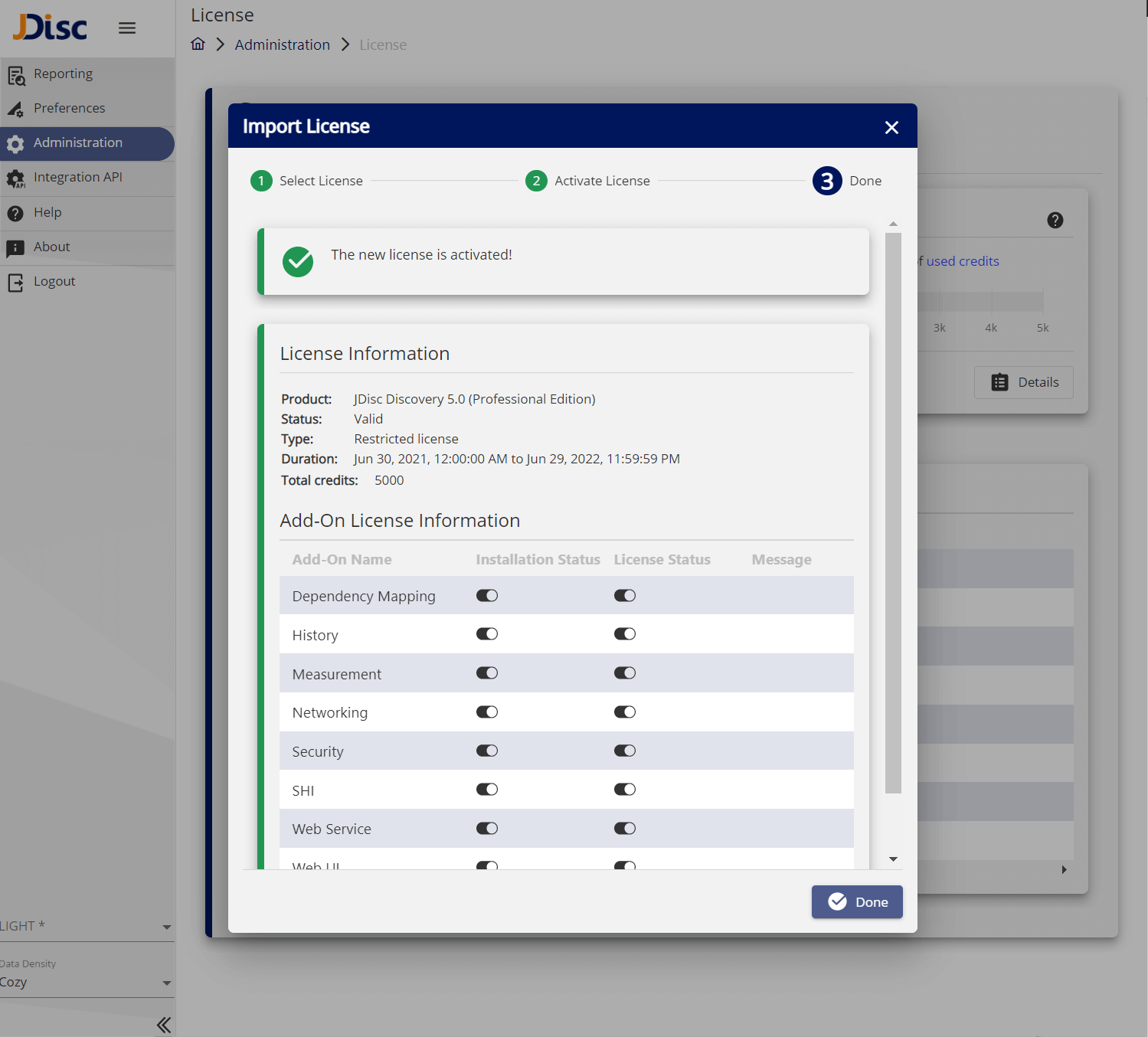Viewport: 1148px width, 1037px height.
Task: Click the hamburger menu icon
Action: 127,28
